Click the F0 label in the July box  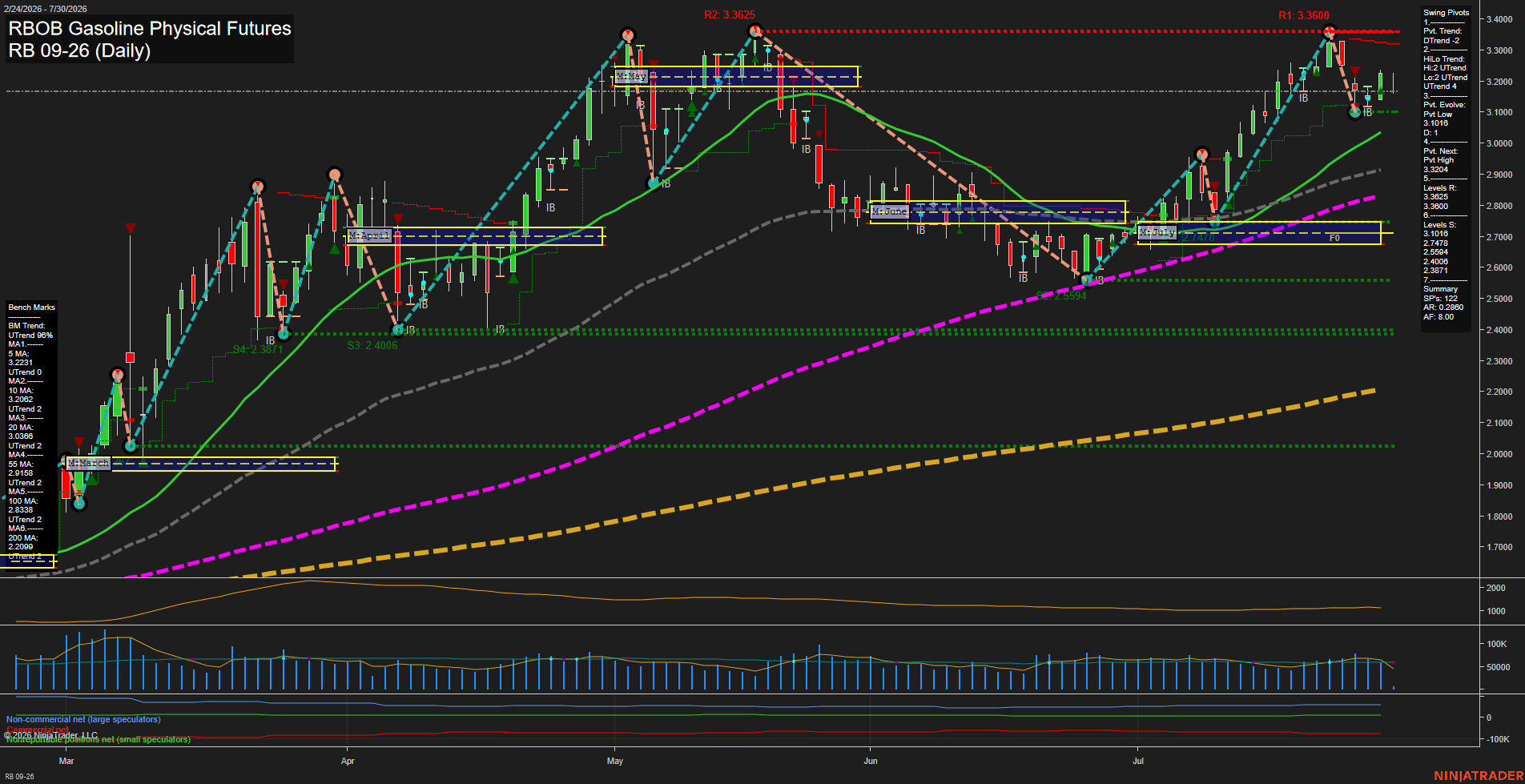(x=1334, y=238)
